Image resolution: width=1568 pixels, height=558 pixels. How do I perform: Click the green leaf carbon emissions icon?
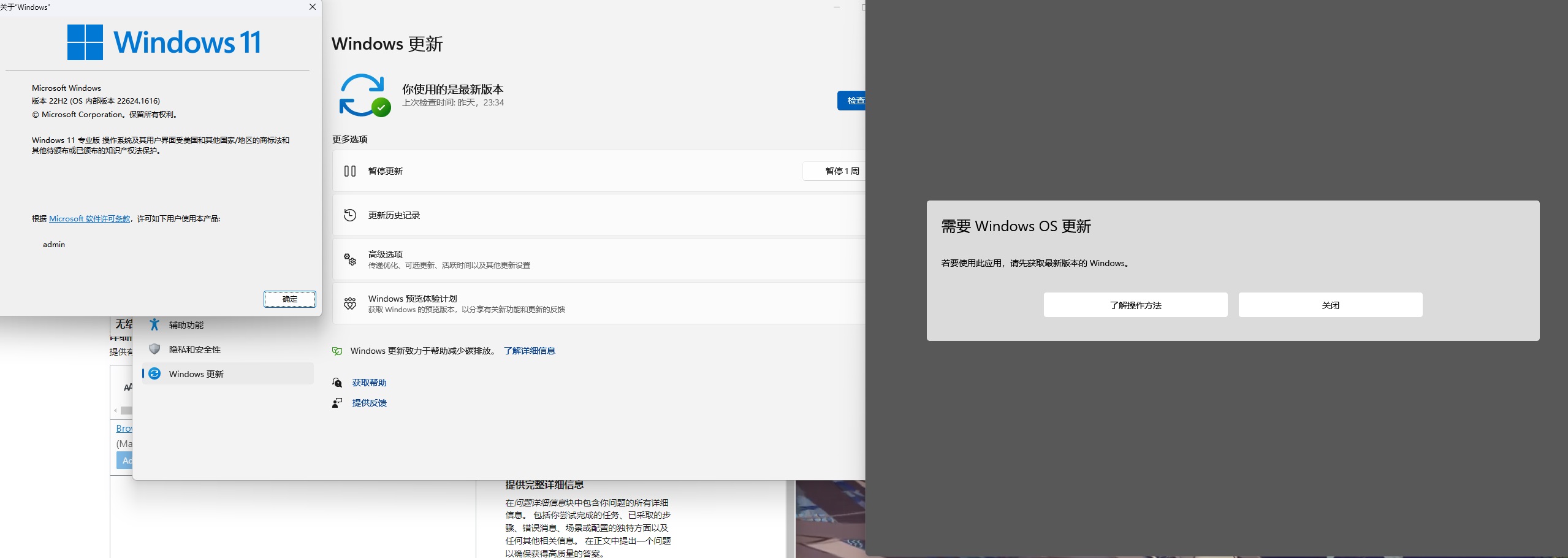[337, 351]
